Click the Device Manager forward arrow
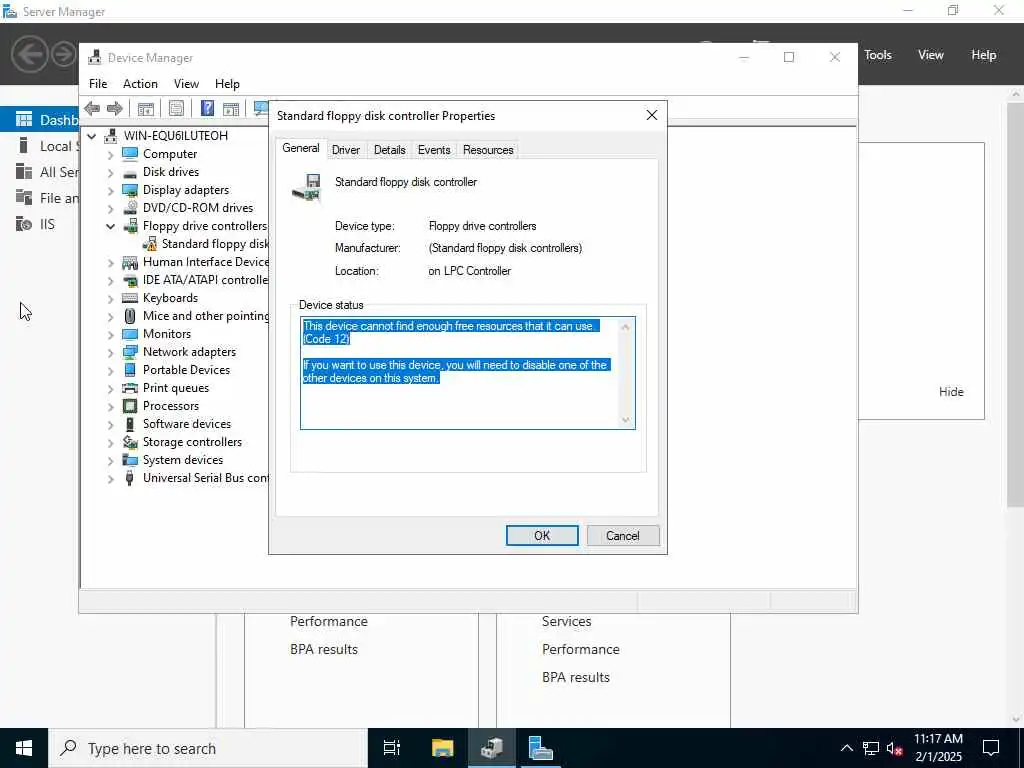Viewport: 1024px width, 768px height. (115, 108)
